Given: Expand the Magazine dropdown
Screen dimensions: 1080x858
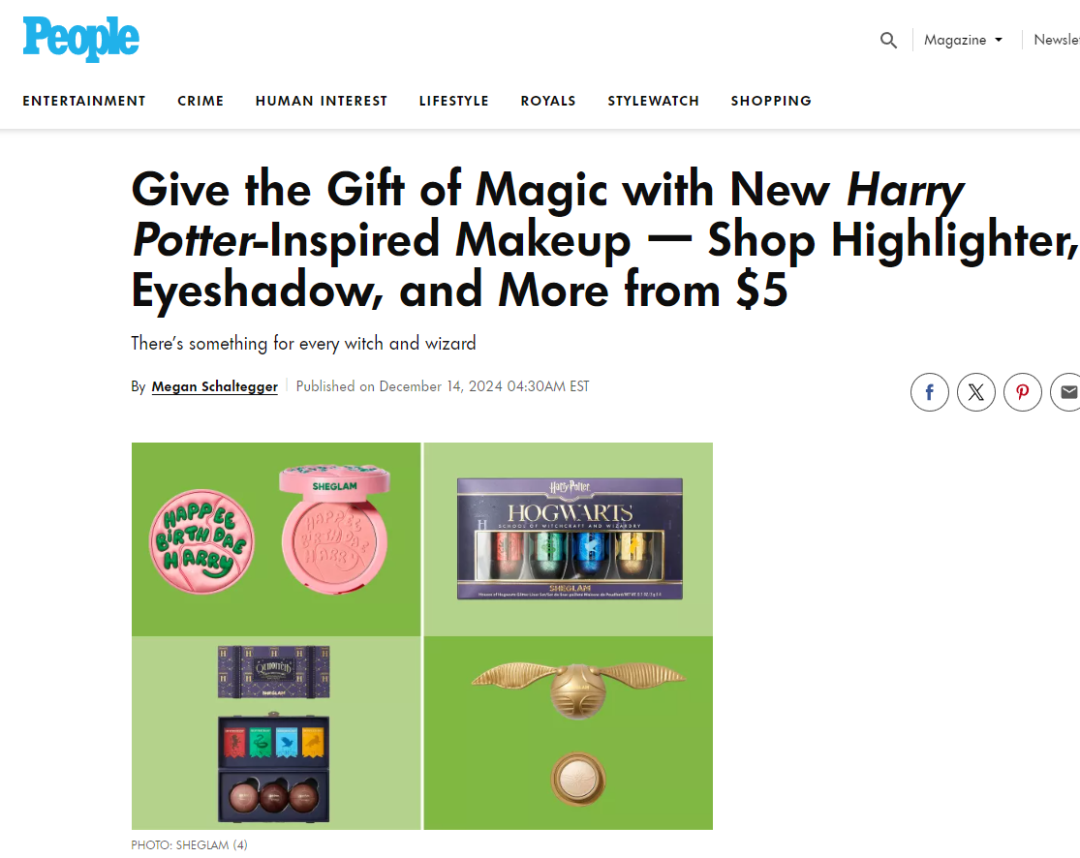Looking at the screenshot, I should pyautogui.click(x=963, y=40).
